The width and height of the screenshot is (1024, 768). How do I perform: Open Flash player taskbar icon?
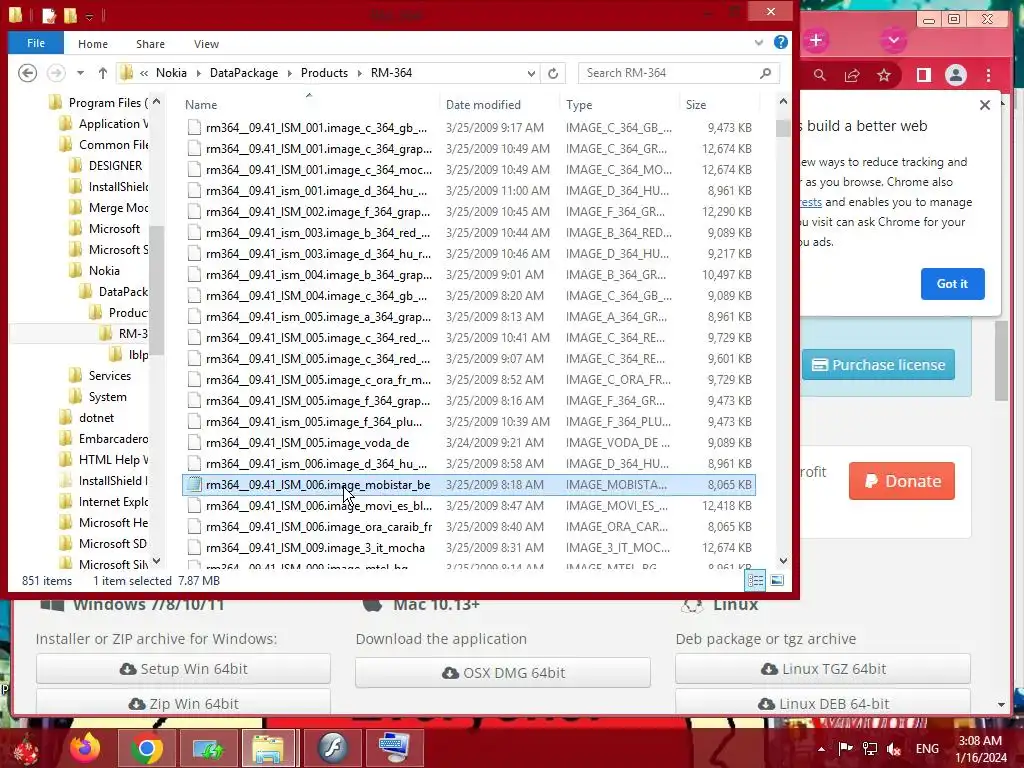(333, 748)
